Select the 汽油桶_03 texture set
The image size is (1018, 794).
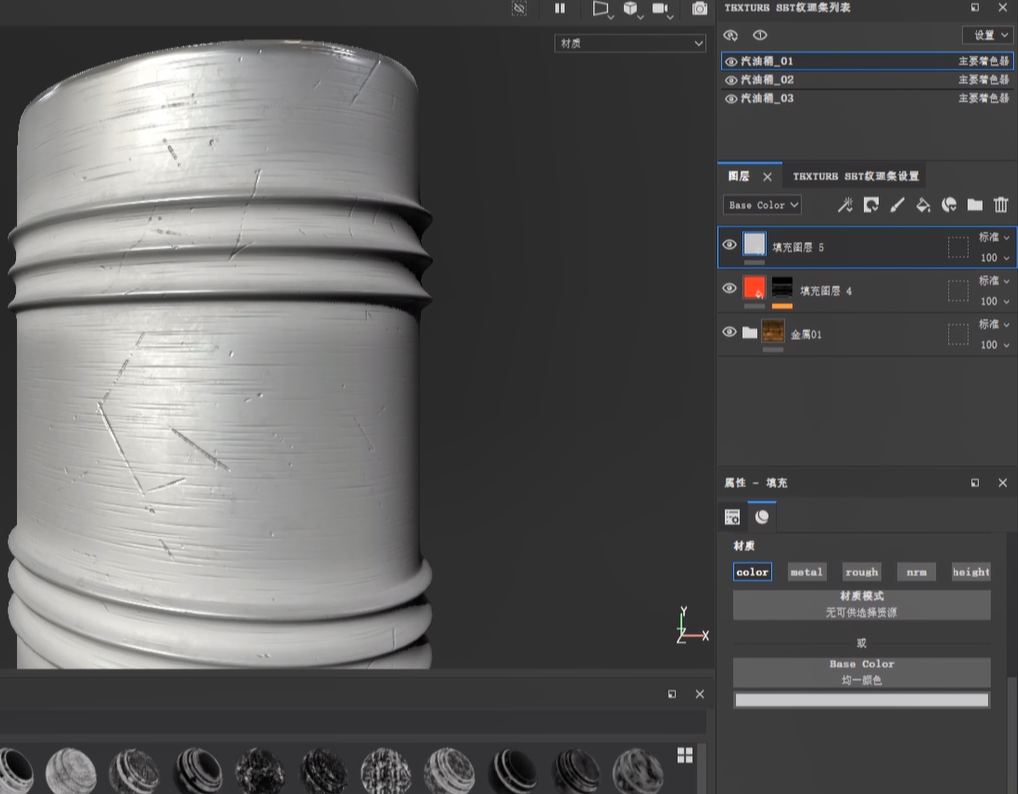coord(767,99)
